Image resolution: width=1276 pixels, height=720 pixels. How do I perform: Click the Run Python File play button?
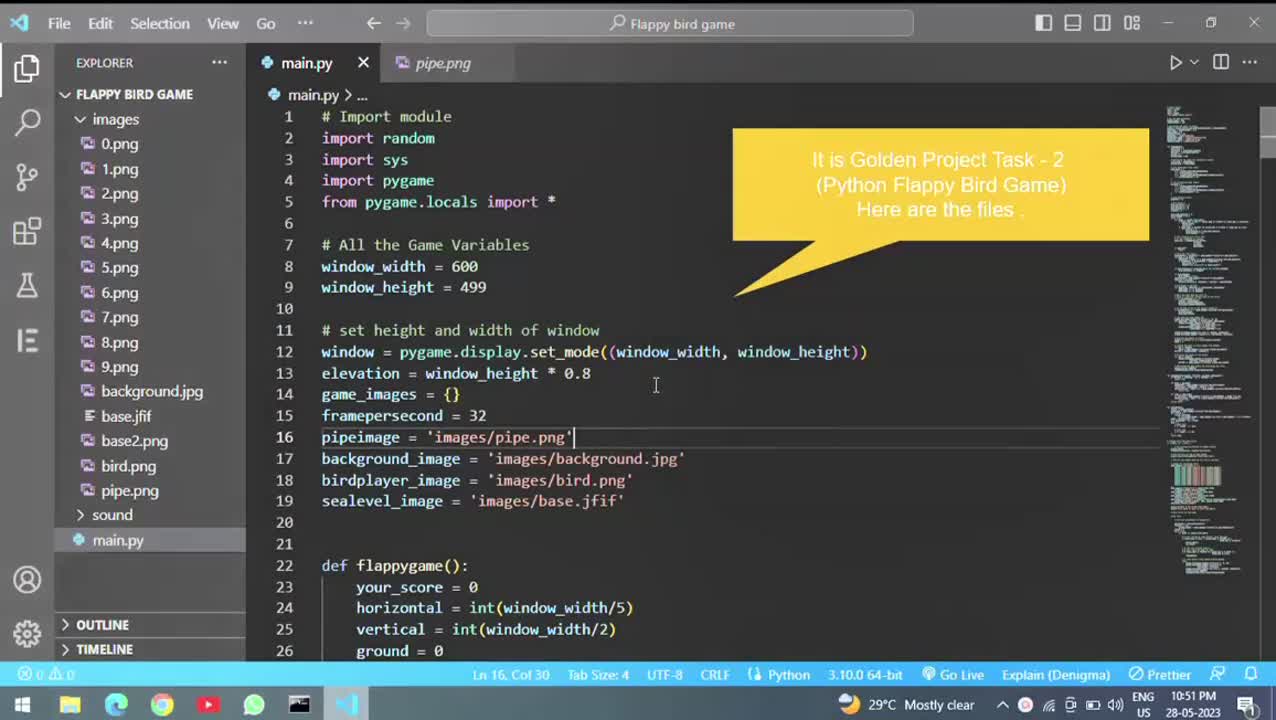click(x=1176, y=63)
